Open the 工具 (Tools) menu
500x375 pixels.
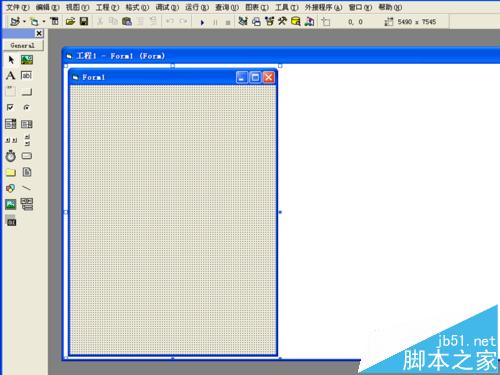click(287, 7)
